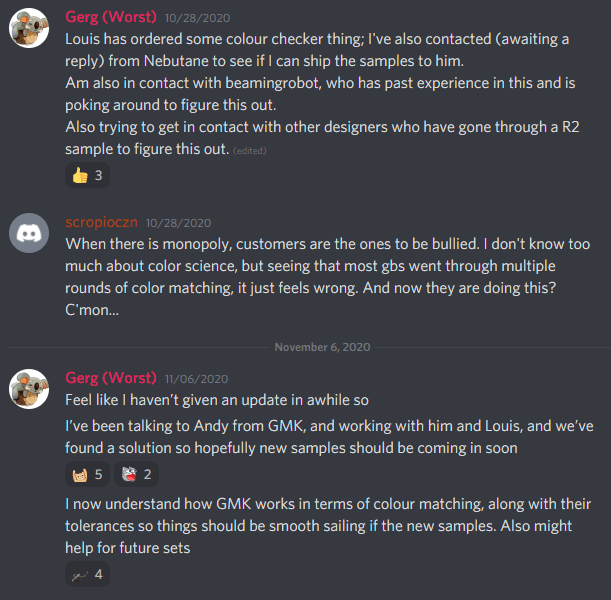Click scropioczn's default Discord logo avatar
This screenshot has width=611, height=600.
(x=30, y=235)
